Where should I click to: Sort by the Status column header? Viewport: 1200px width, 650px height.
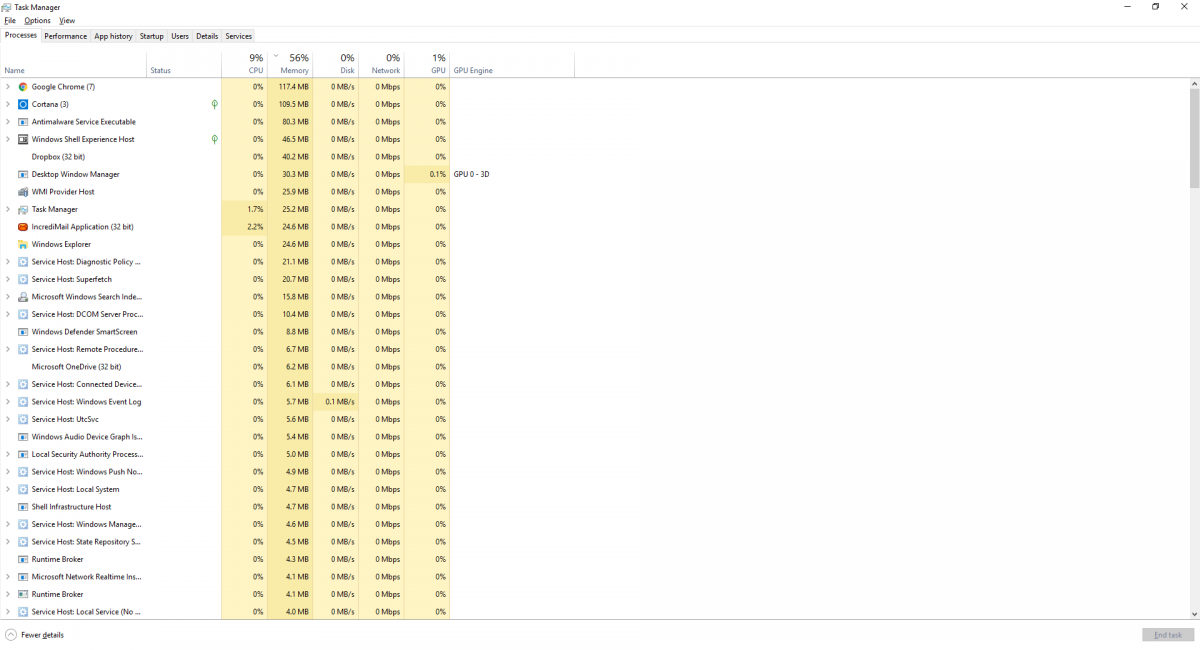(184, 64)
